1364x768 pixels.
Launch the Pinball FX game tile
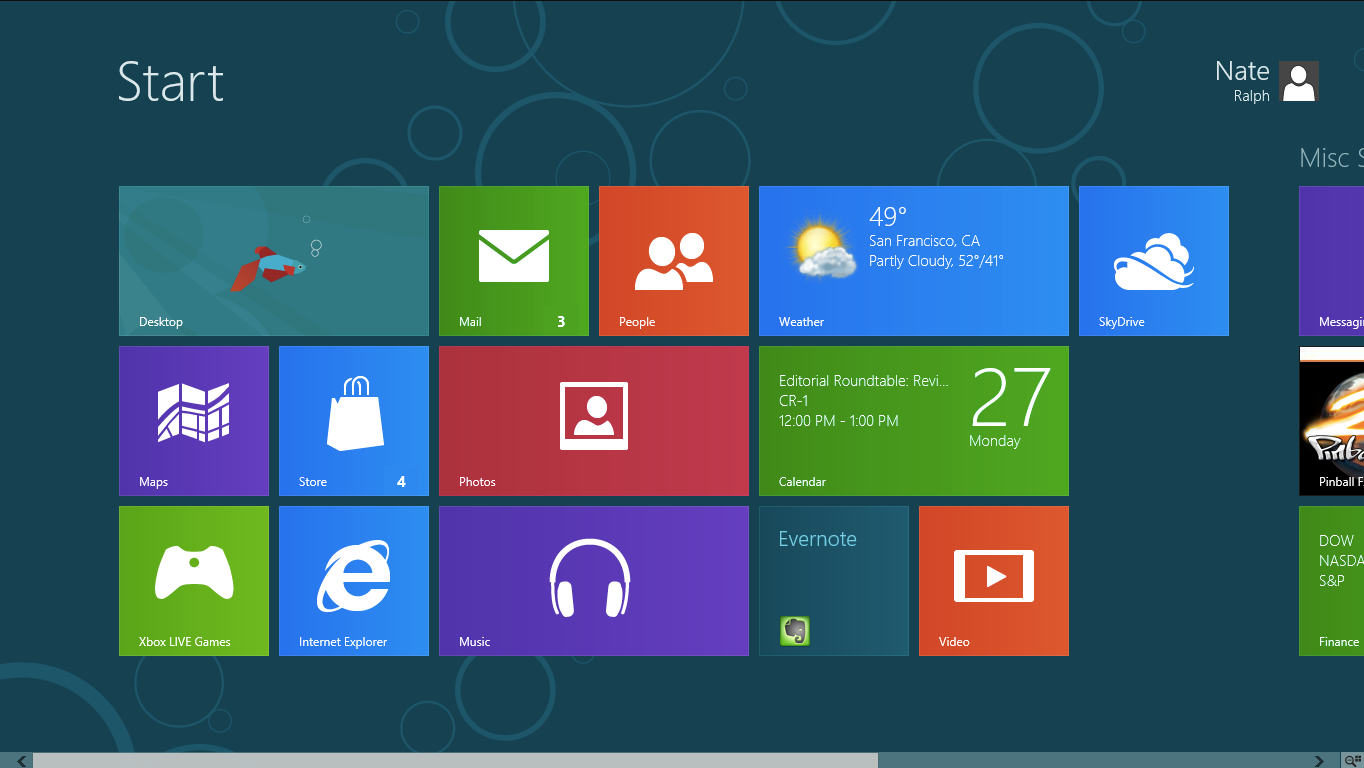click(1331, 421)
